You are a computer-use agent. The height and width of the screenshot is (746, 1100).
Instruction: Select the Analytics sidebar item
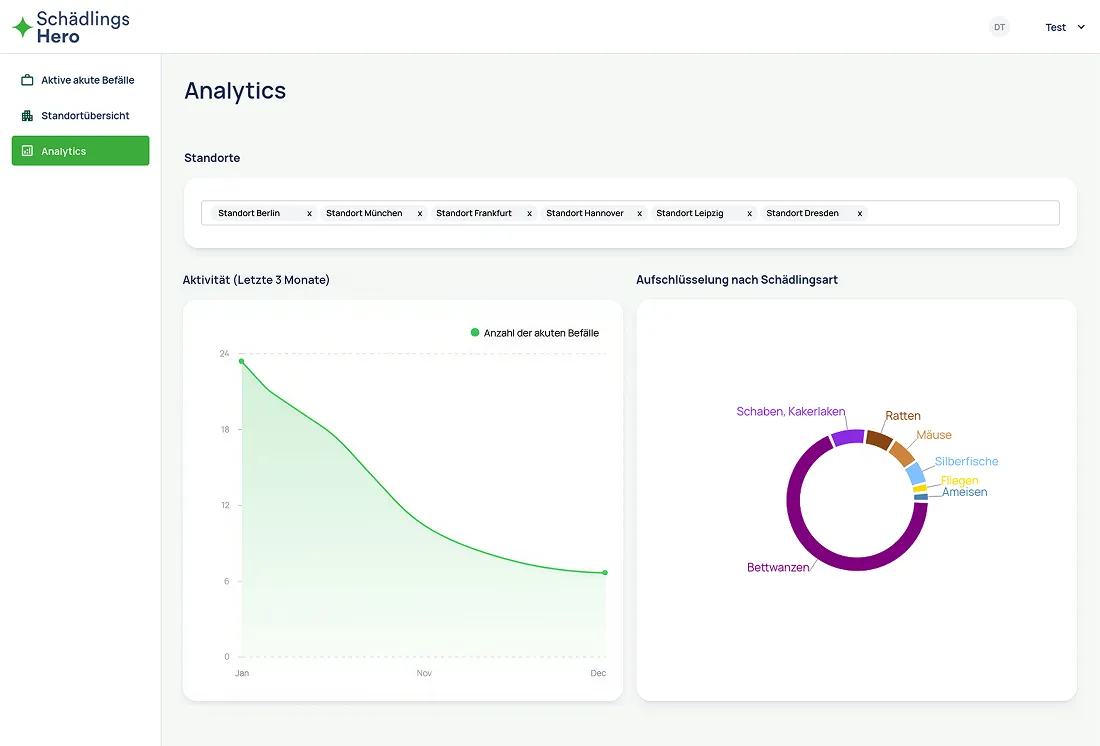click(x=81, y=151)
